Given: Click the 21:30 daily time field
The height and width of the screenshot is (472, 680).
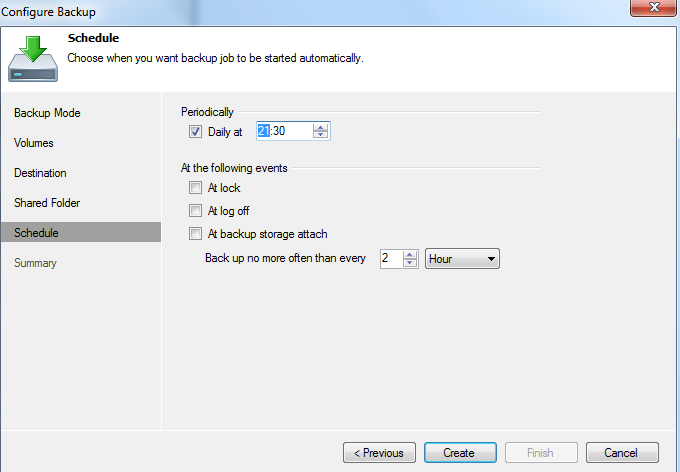Looking at the screenshot, I should pyautogui.click(x=284, y=131).
